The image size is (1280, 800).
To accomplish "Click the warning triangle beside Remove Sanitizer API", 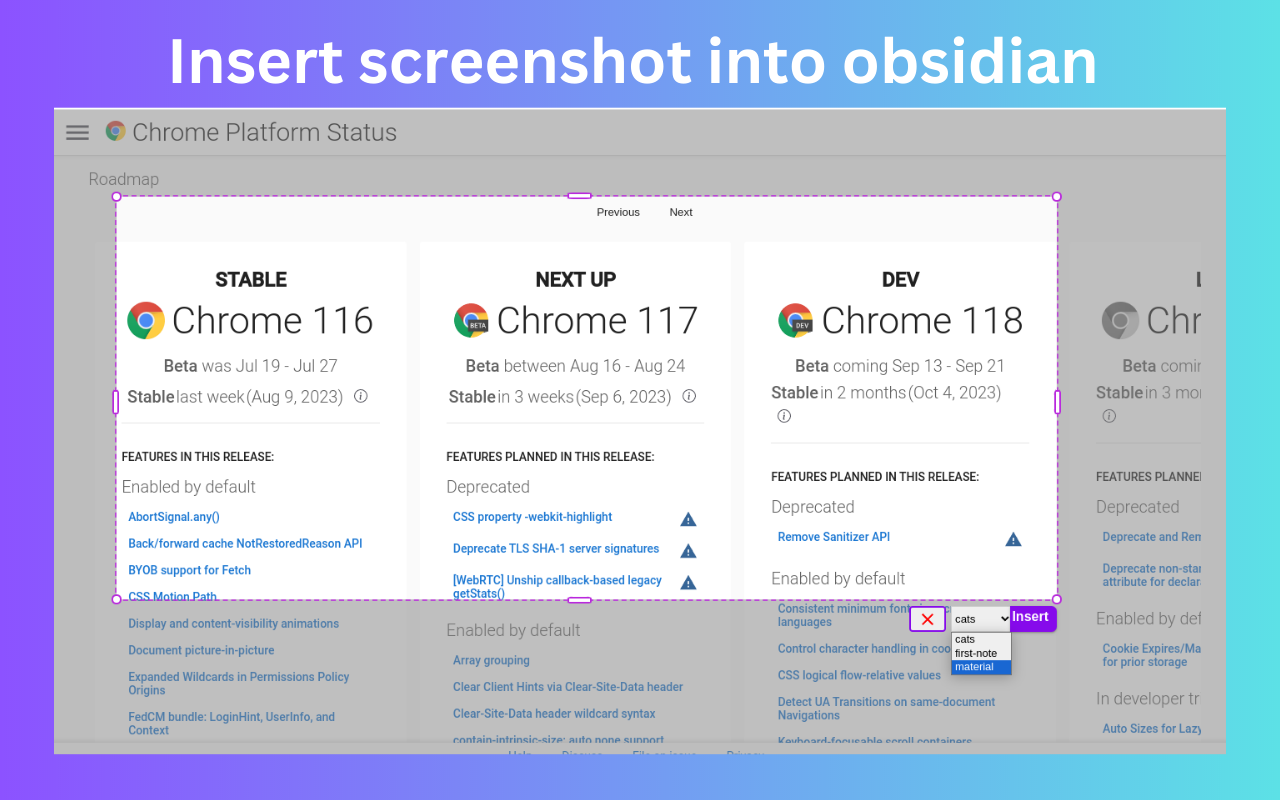I will click(1013, 539).
